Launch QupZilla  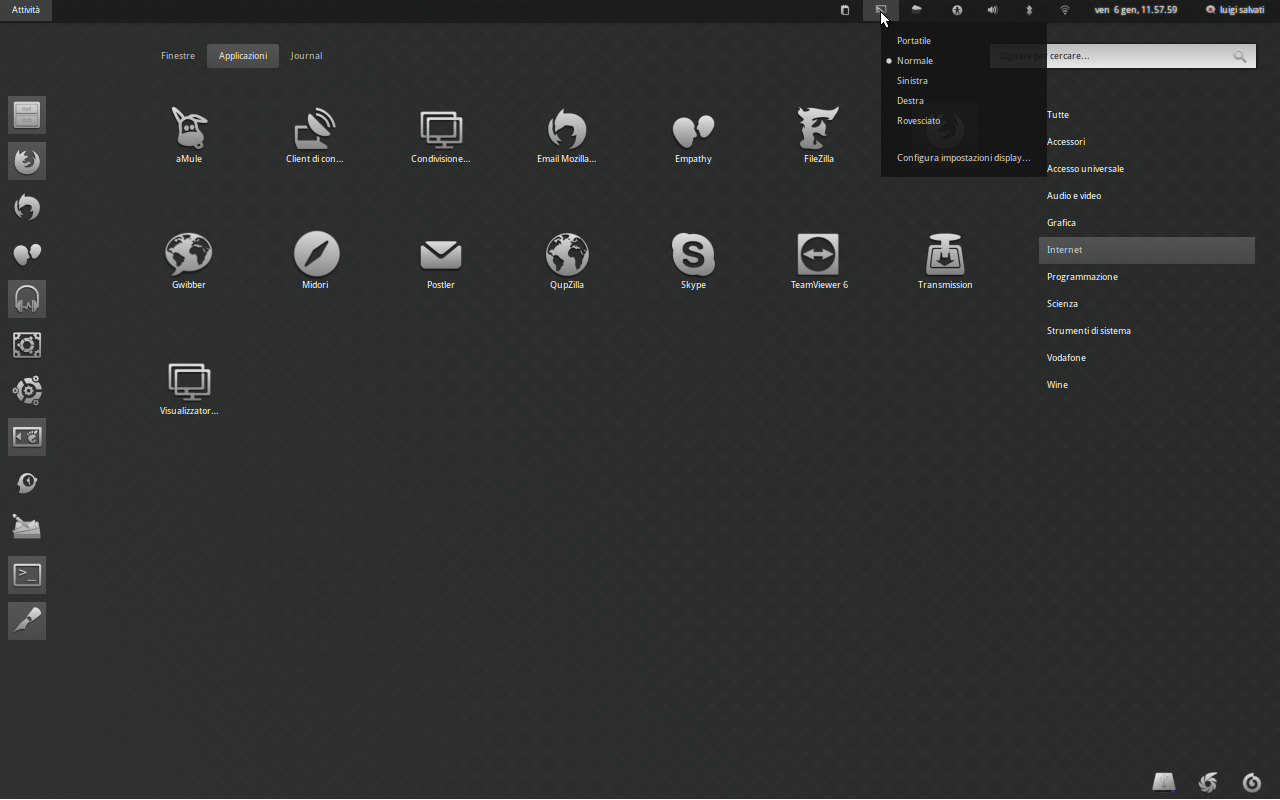pyautogui.click(x=567, y=261)
